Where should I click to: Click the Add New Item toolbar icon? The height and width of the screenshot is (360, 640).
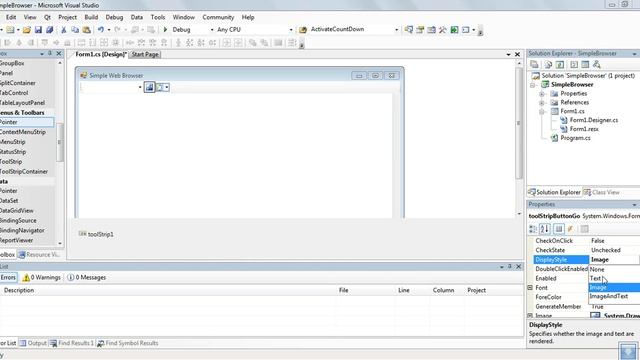pyautogui.click(x=10, y=30)
